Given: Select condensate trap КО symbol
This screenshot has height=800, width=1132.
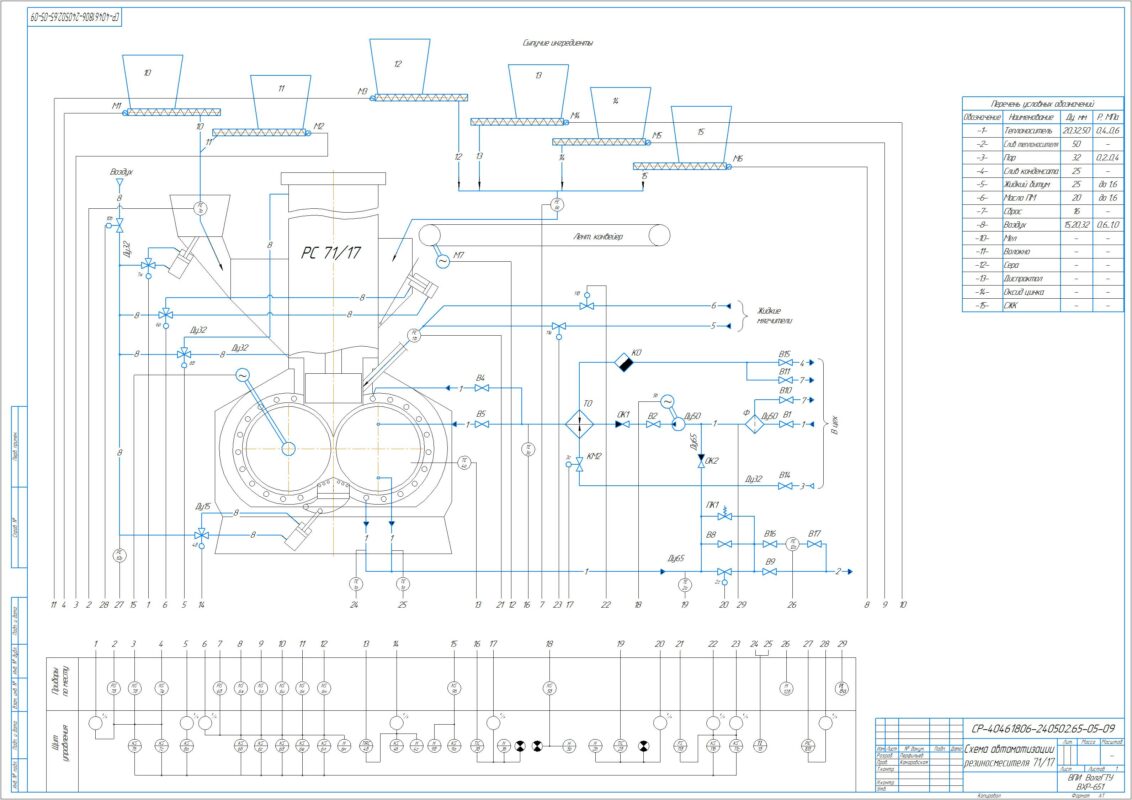Looking at the screenshot, I should pos(623,362).
